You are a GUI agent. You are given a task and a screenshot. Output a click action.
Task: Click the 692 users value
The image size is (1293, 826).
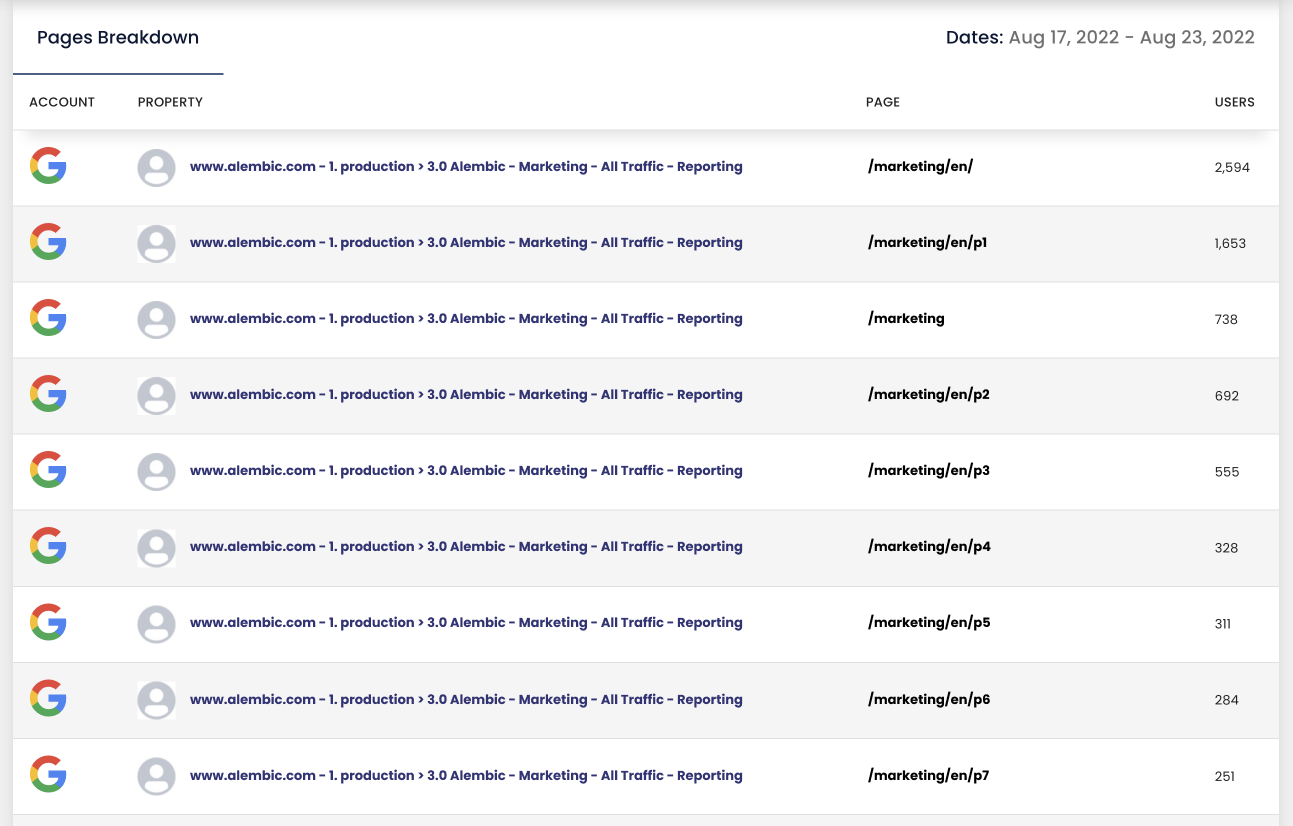1227,396
